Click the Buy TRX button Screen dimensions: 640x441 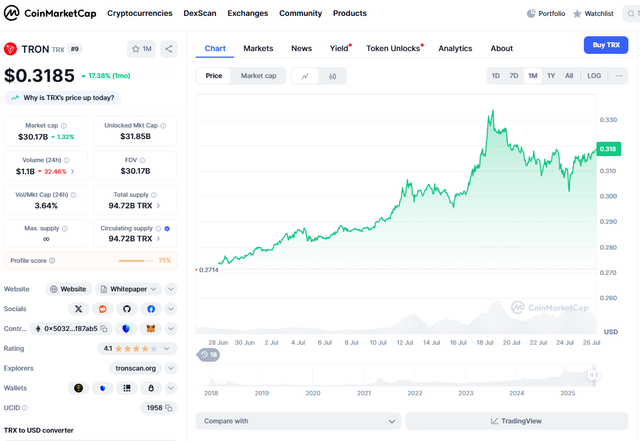pyautogui.click(x=606, y=45)
